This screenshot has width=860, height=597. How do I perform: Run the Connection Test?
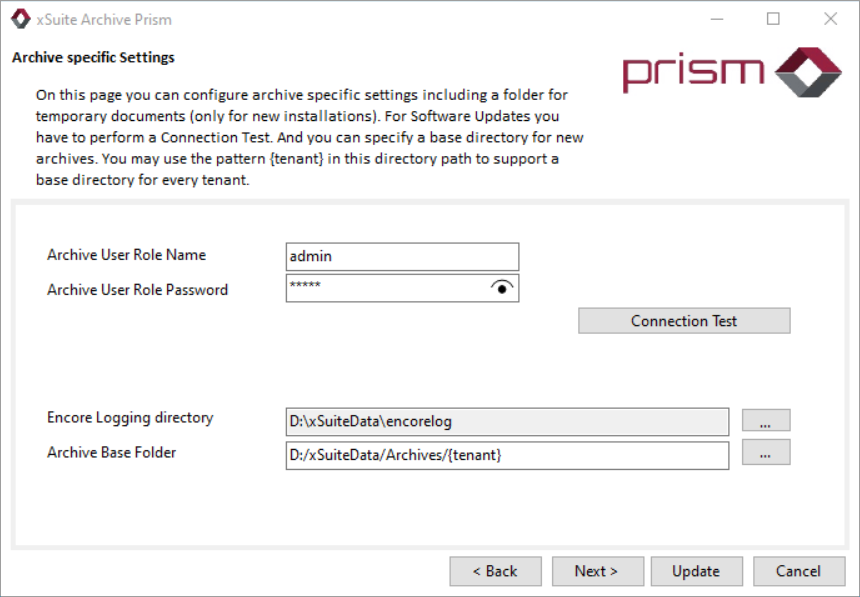pyautogui.click(x=684, y=321)
